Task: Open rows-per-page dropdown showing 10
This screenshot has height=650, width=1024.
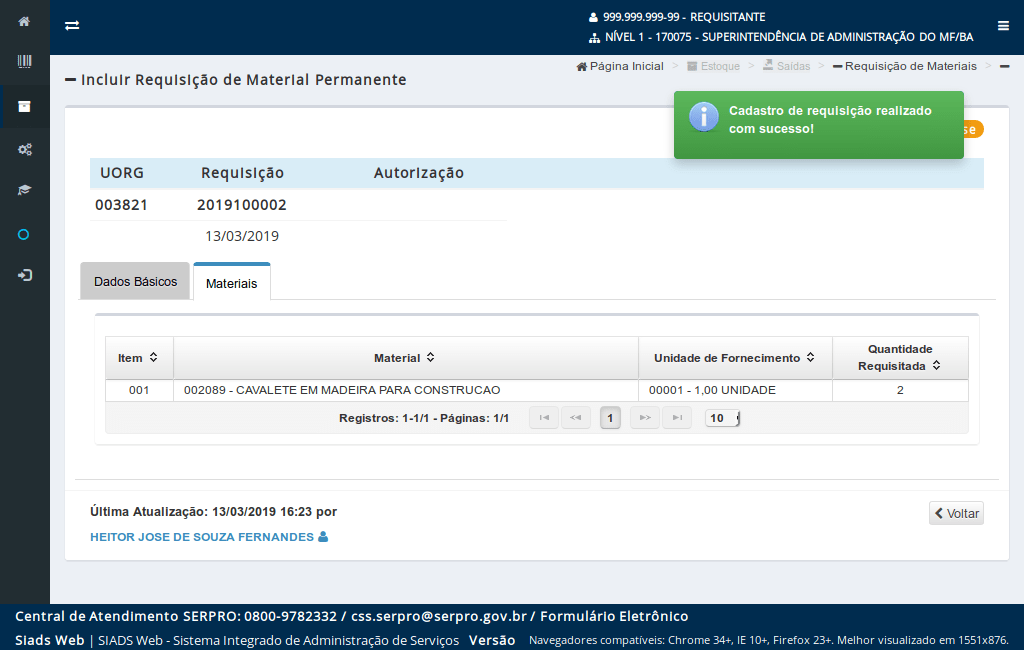Action: click(x=722, y=417)
